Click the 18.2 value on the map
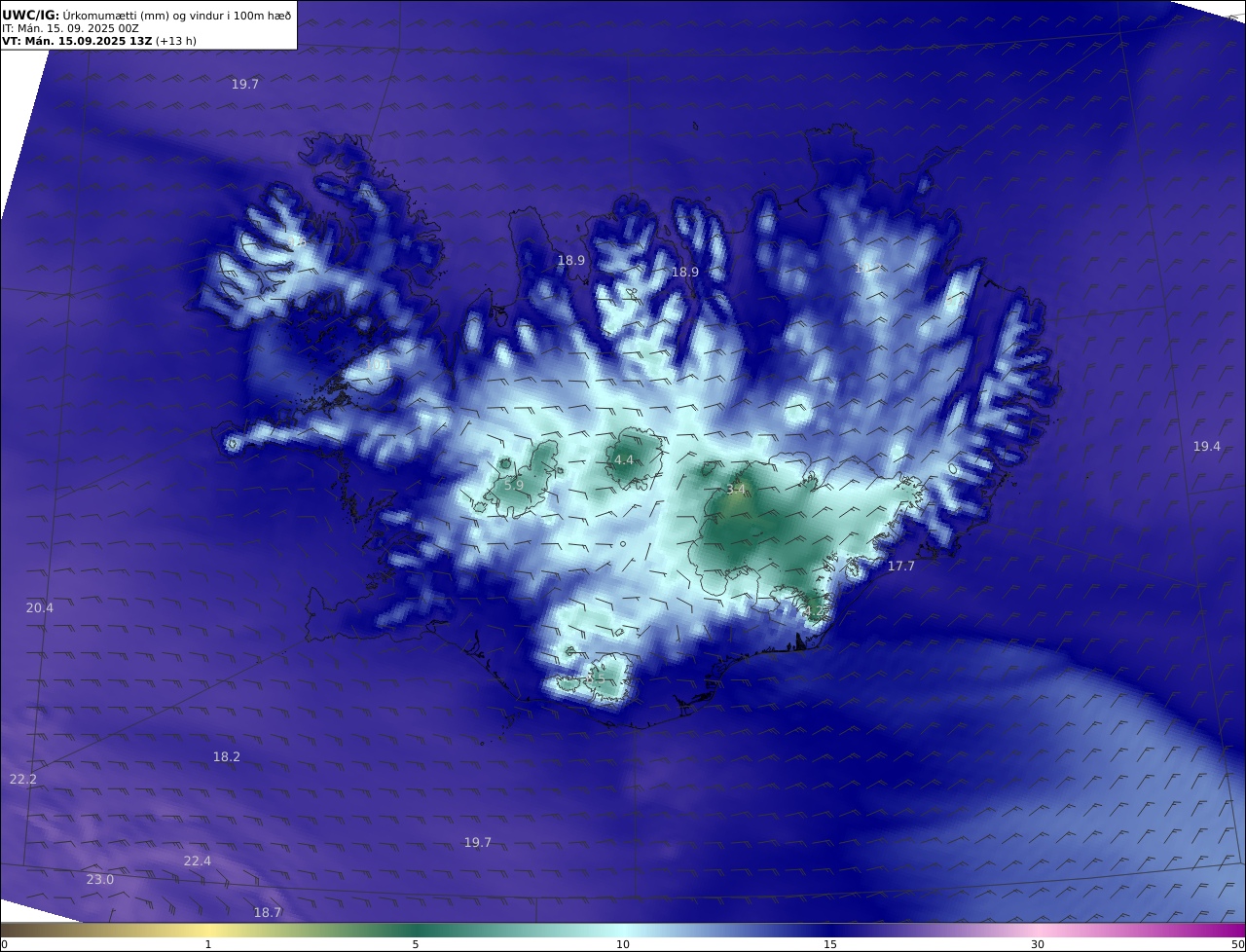Viewport: 1246px width, 952px height. [227, 756]
